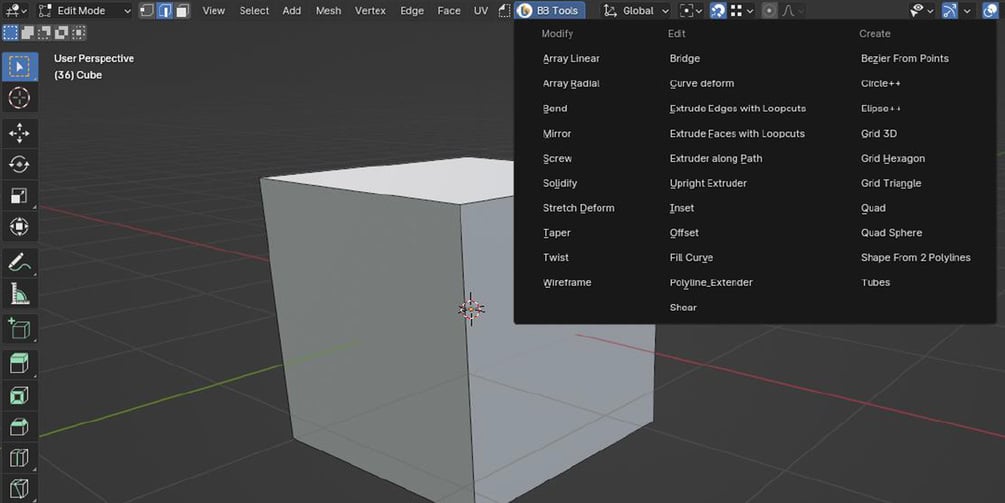Set selection mode to Extend
This screenshot has width=1005, height=503.
pos(28,33)
